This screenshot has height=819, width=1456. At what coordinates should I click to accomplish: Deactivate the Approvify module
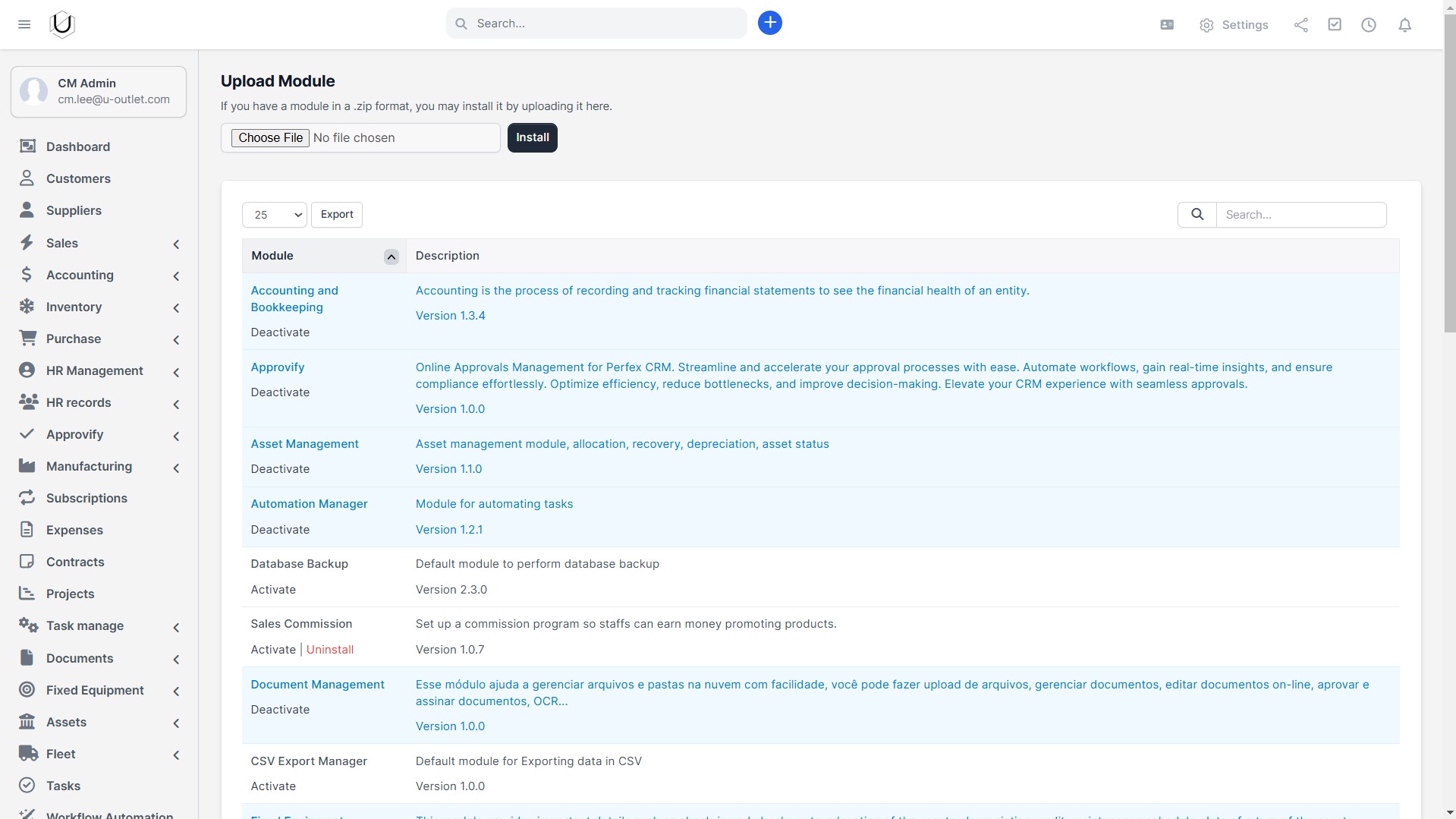point(280,392)
